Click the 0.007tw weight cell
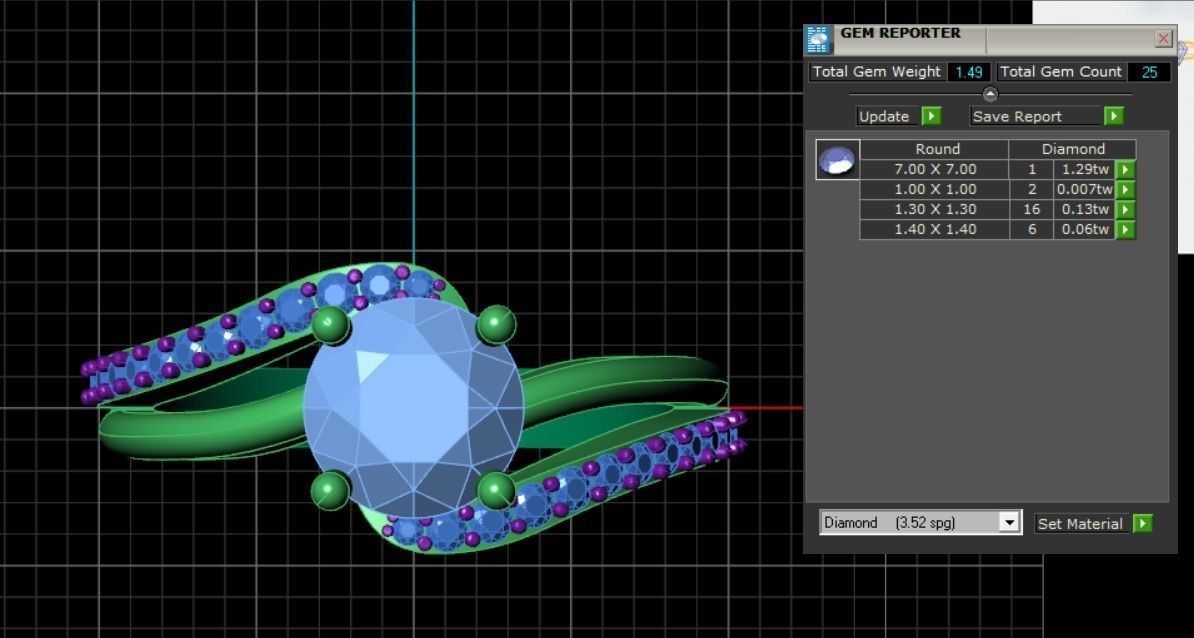 (x=1084, y=189)
